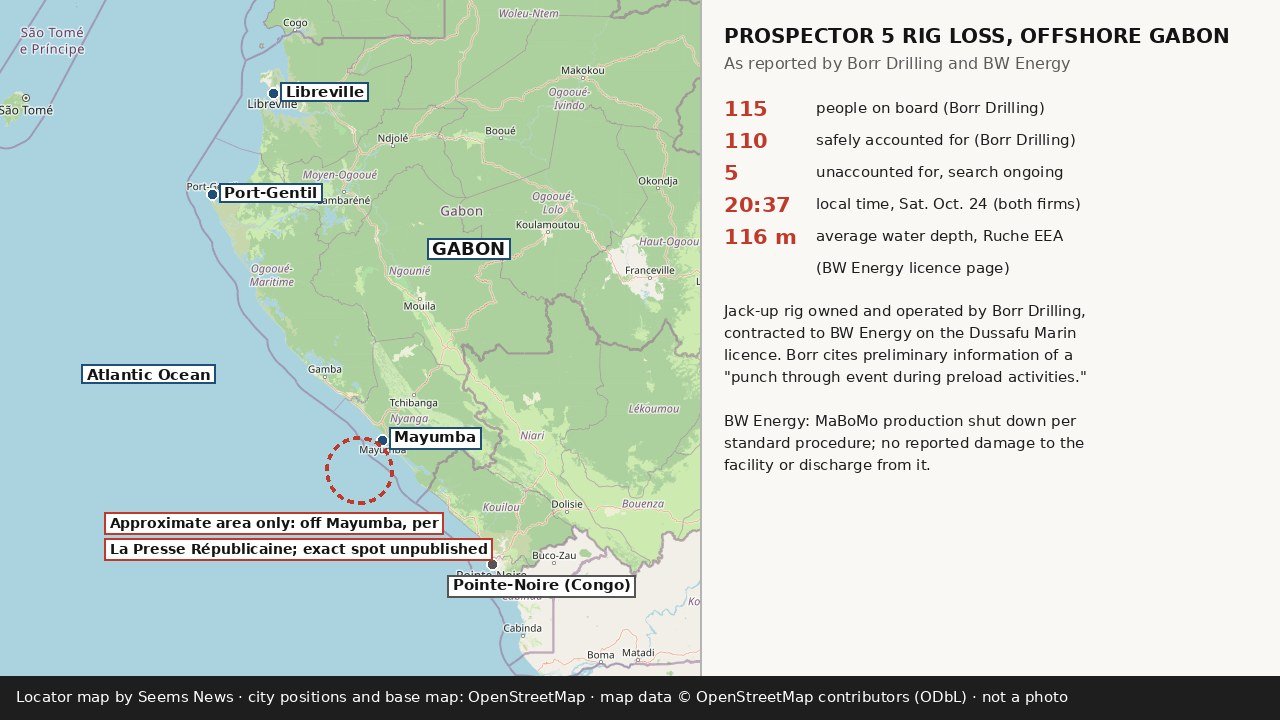Screen dimensions: 1280x720
Task: Click the red dashed approximate-area circle
Action: point(359,470)
